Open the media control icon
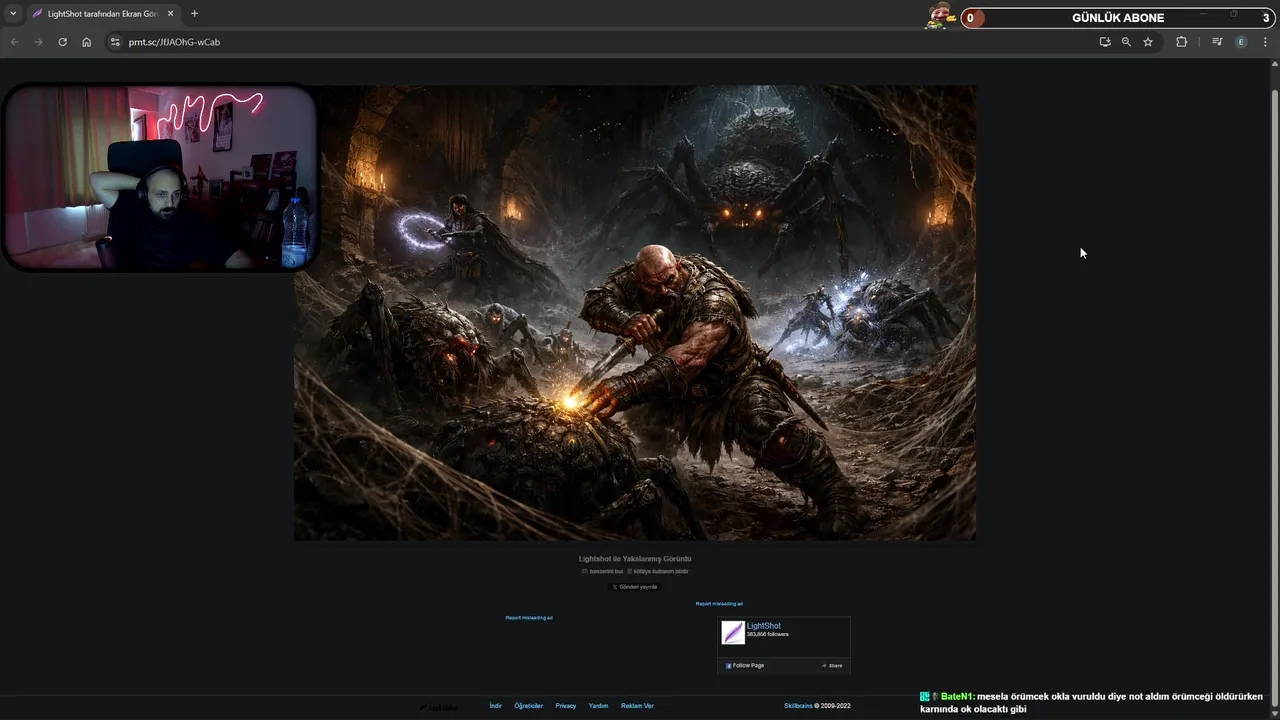 [1217, 42]
